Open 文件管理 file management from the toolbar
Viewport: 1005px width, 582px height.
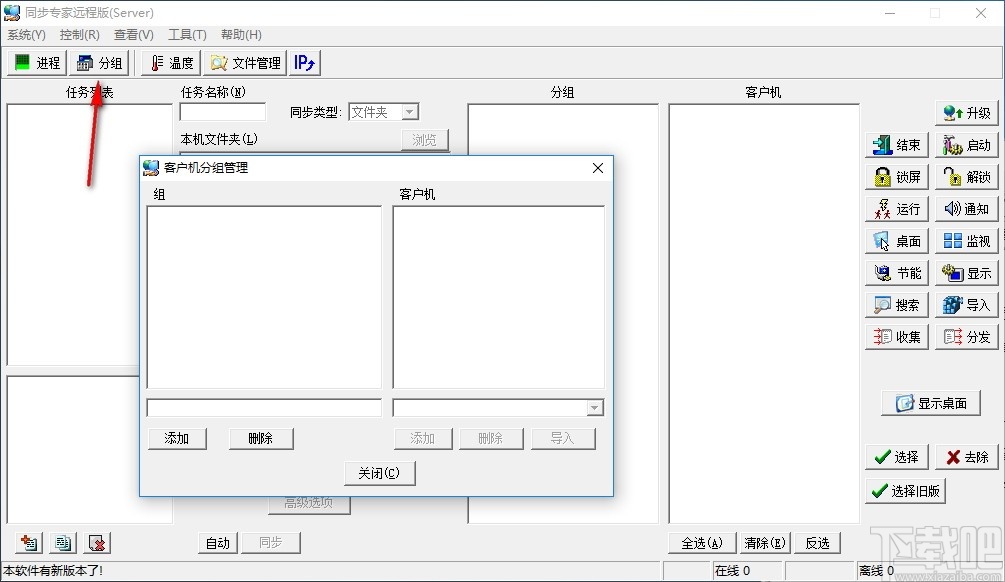244,61
